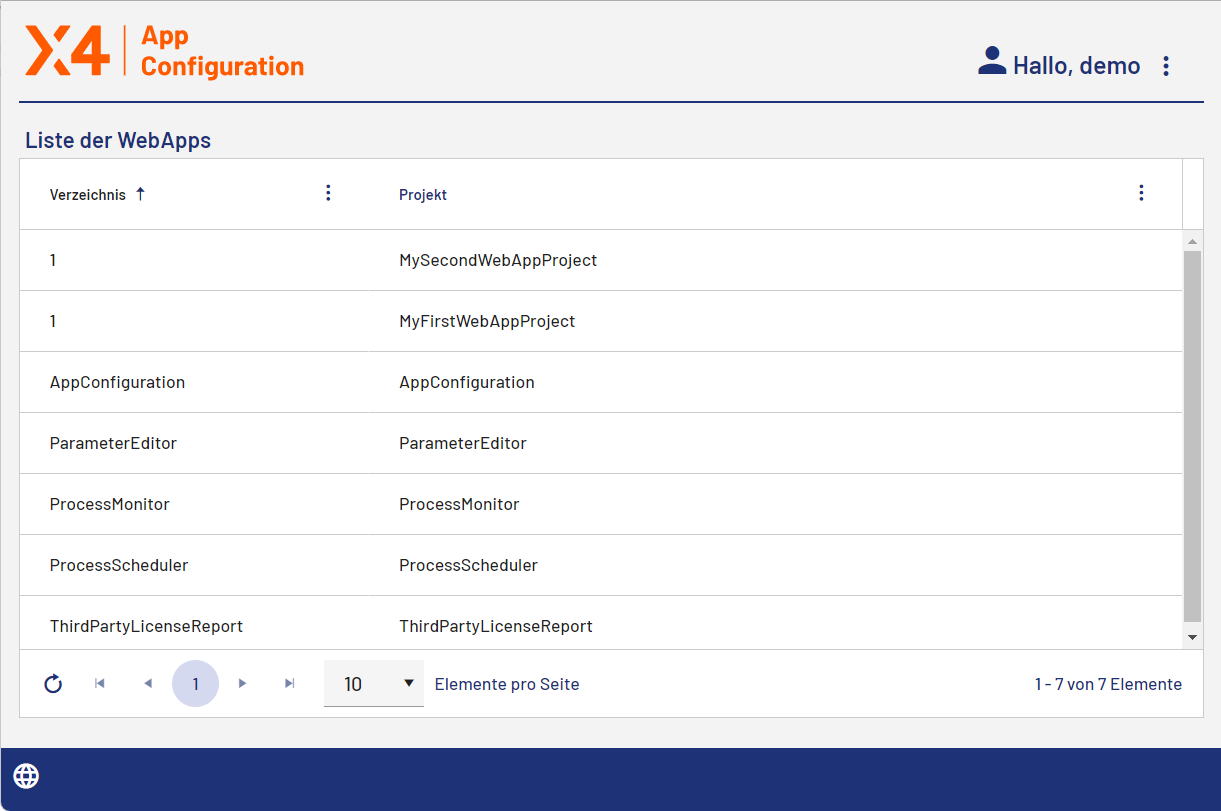This screenshot has width=1221, height=811.
Task: Select the ThirdPartyLicenseReport row
Action: (496, 626)
